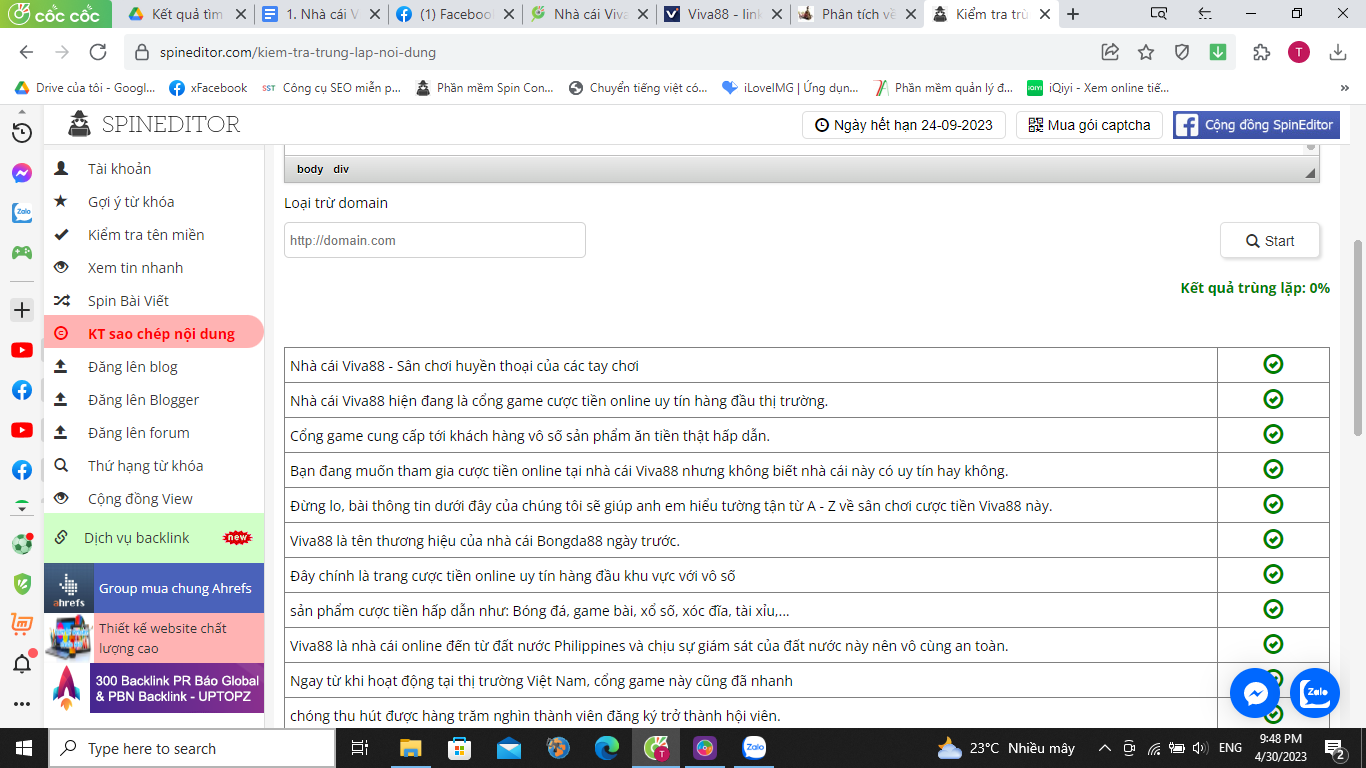Click Ngày hết hạn 24-09-2023 button
Screen dimensions: 1366x768
[x=904, y=125]
